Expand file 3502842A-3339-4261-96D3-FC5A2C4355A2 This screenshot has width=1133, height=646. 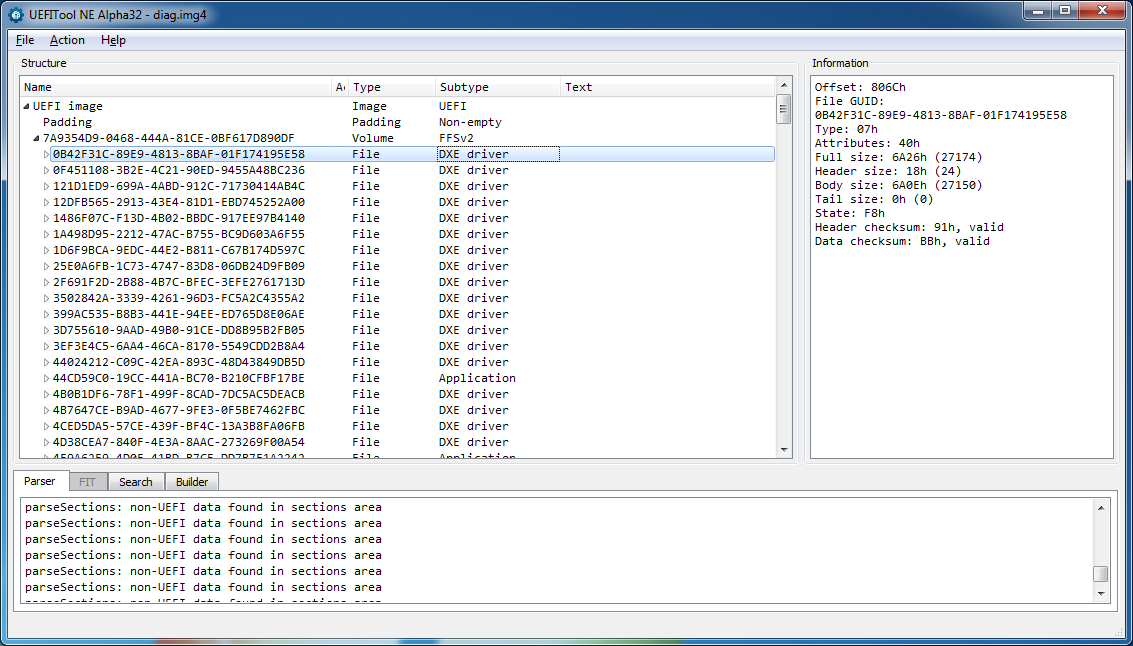coord(46,298)
